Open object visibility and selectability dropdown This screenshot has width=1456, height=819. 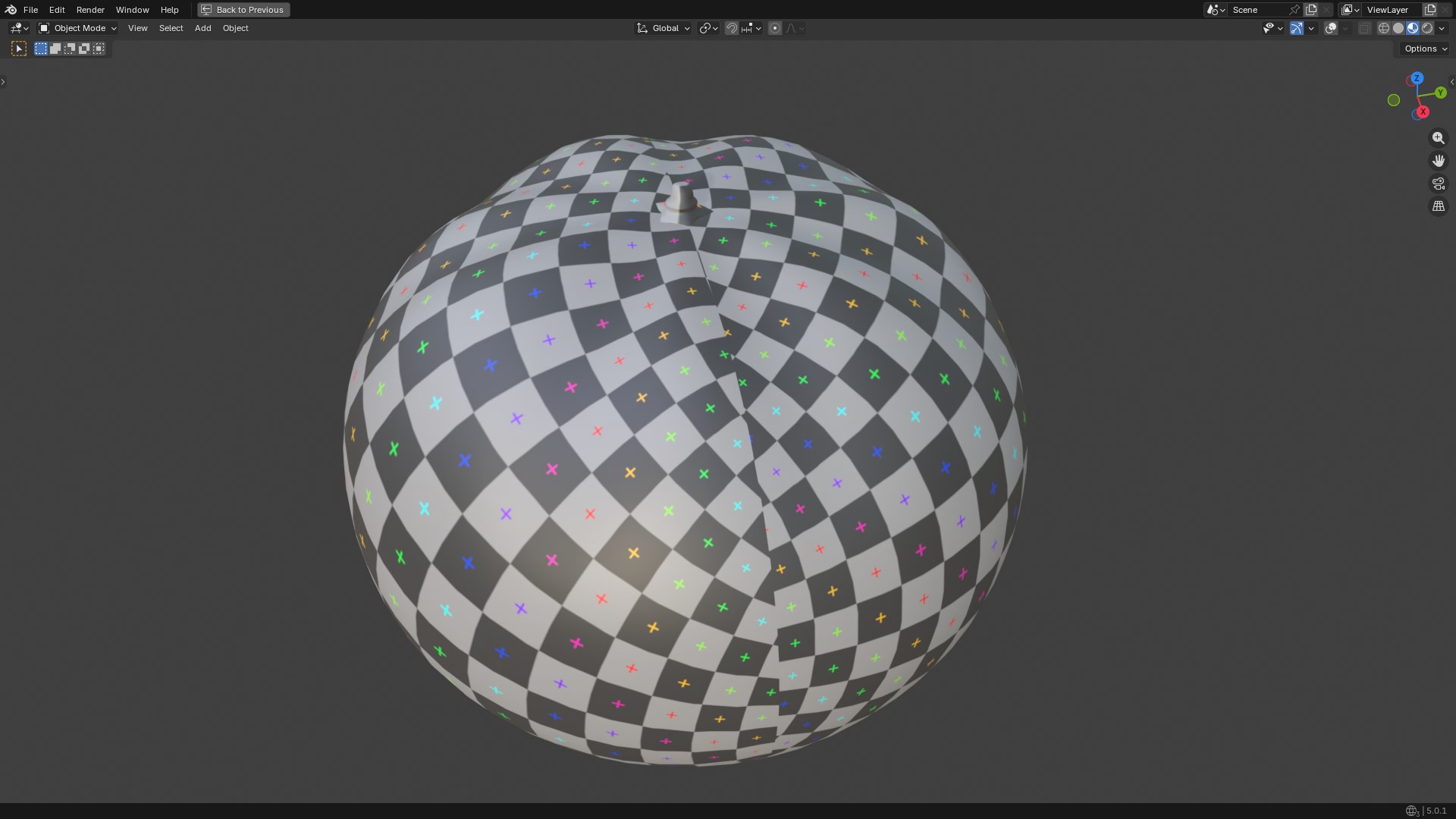(x=1272, y=28)
